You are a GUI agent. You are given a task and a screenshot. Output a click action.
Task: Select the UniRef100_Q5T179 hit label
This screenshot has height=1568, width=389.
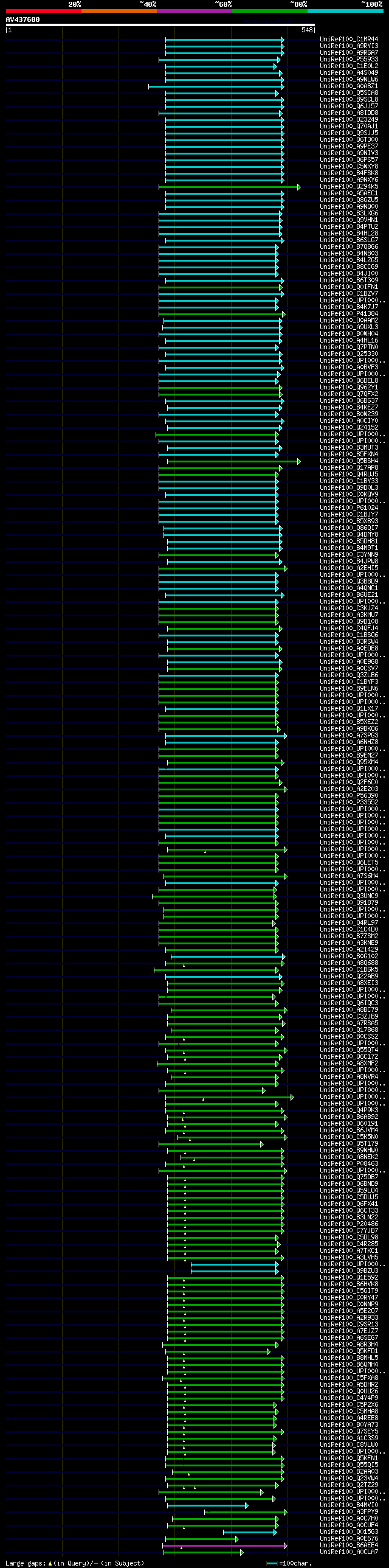coord(349,1145)
